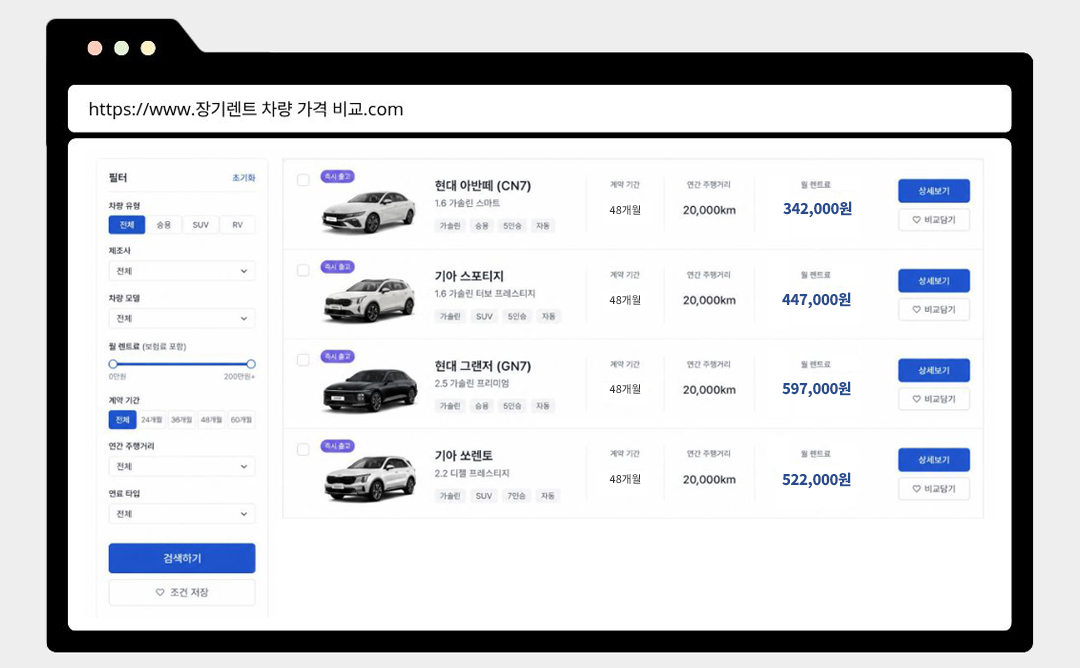The width and height of the screenshot is (1080, 668).
Task: Click the 현대 그랜저 (GN7) car image
Action: pyautogui.click(x=370, y=390)
